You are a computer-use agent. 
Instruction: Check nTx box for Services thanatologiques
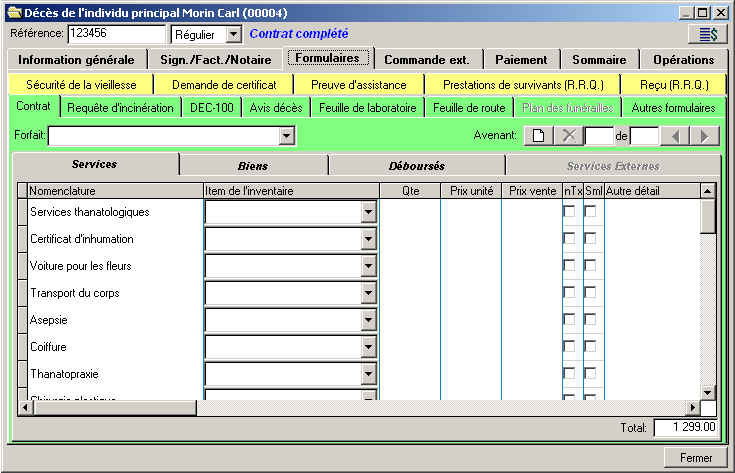pyautogui.click(x=569, y=212)
